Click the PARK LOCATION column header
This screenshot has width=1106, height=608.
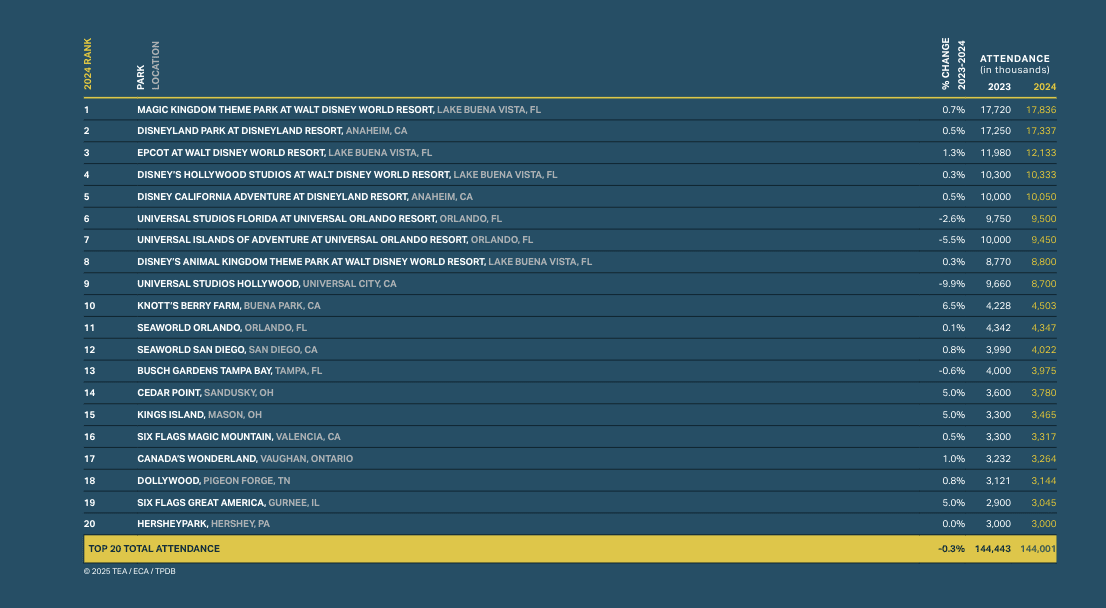click(147, 66)
